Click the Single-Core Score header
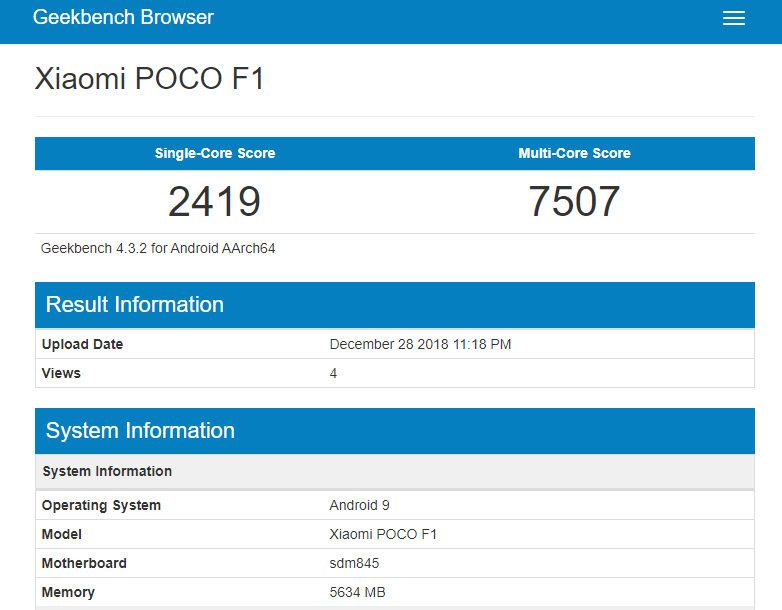The width and height of the screenshot is (782, 610). coord(215,153)
